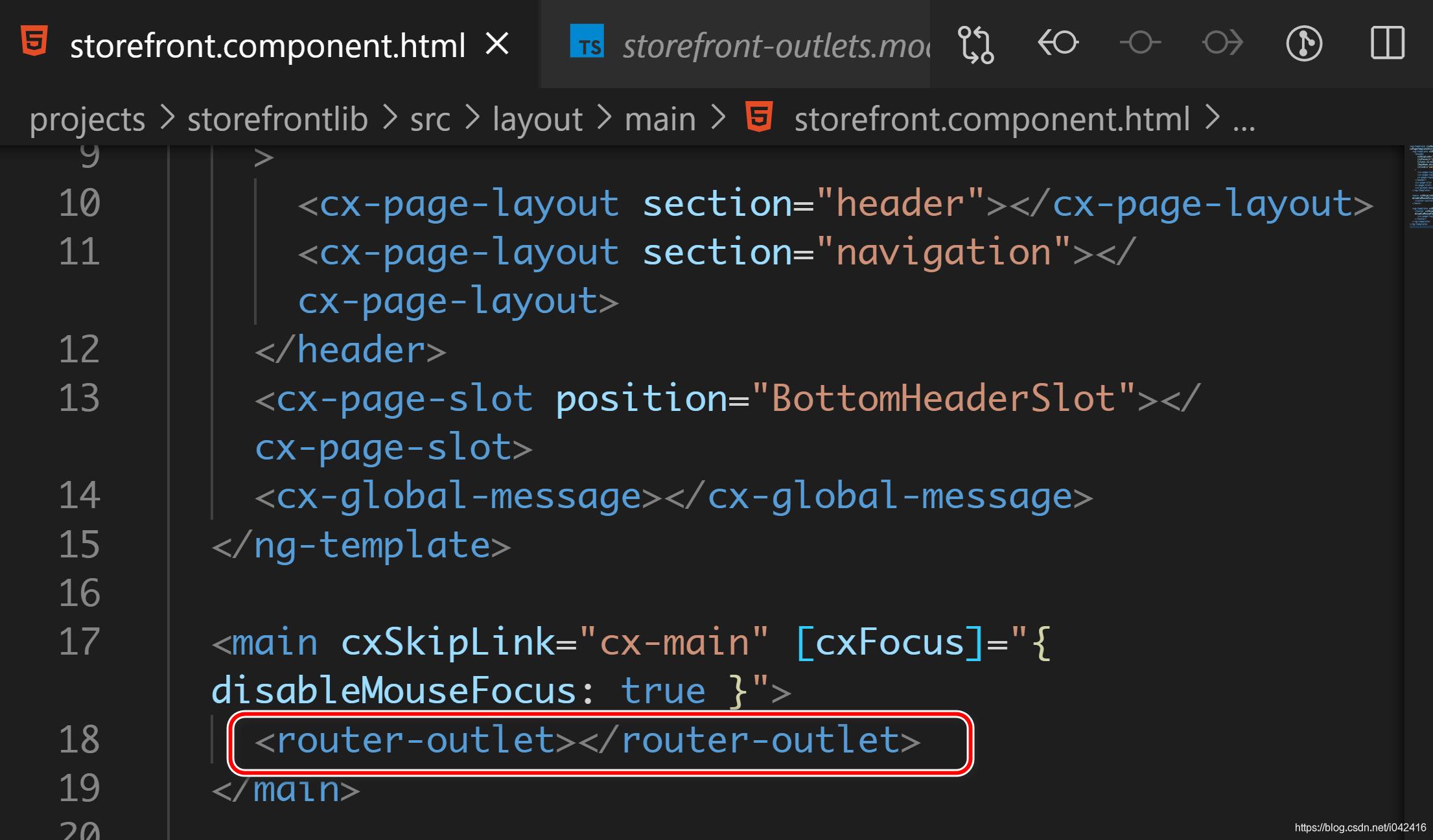Image resolution: width=1433 pixels, height=840 pixels.
Task: Click the TS file icon on second tab
Action: click(587, 41)
